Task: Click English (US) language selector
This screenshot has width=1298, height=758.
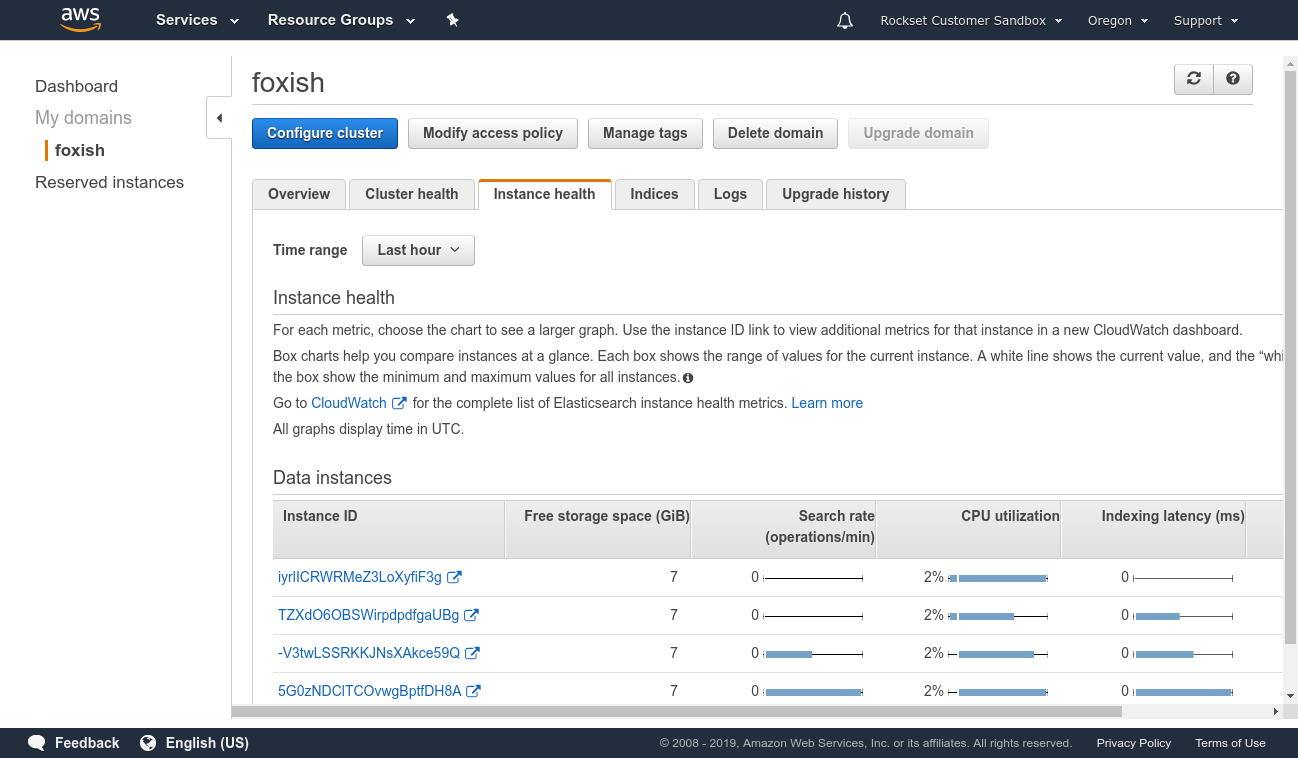Action: [x=207, y=743]
